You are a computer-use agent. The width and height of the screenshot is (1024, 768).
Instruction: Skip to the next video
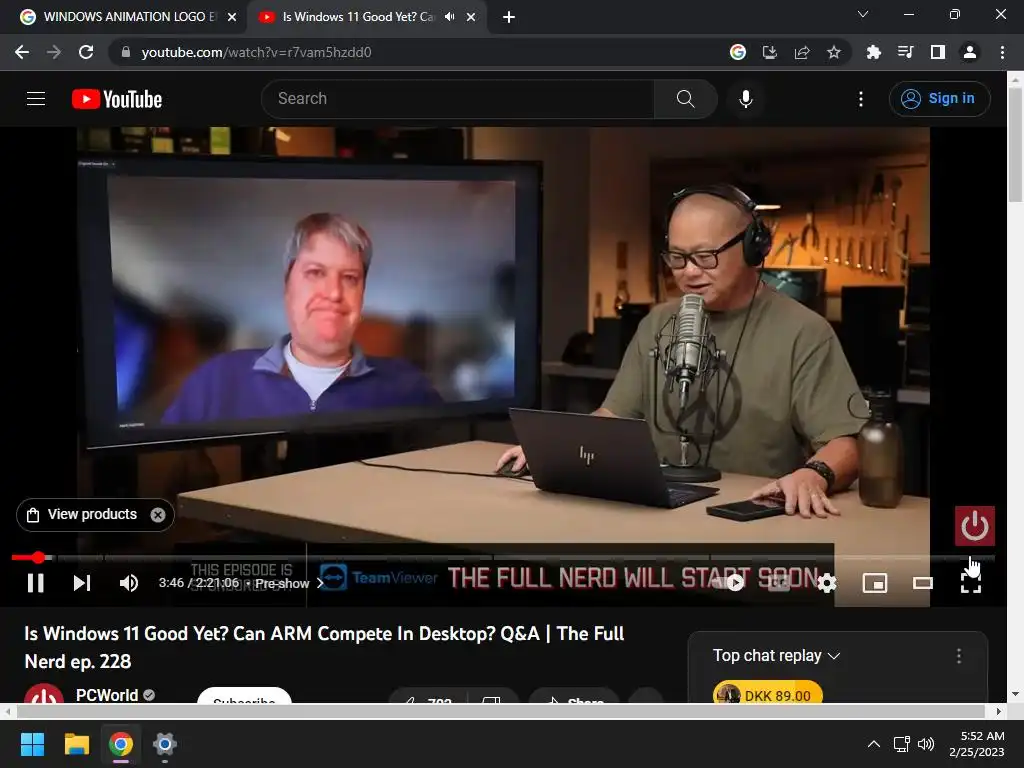(82, 583)
